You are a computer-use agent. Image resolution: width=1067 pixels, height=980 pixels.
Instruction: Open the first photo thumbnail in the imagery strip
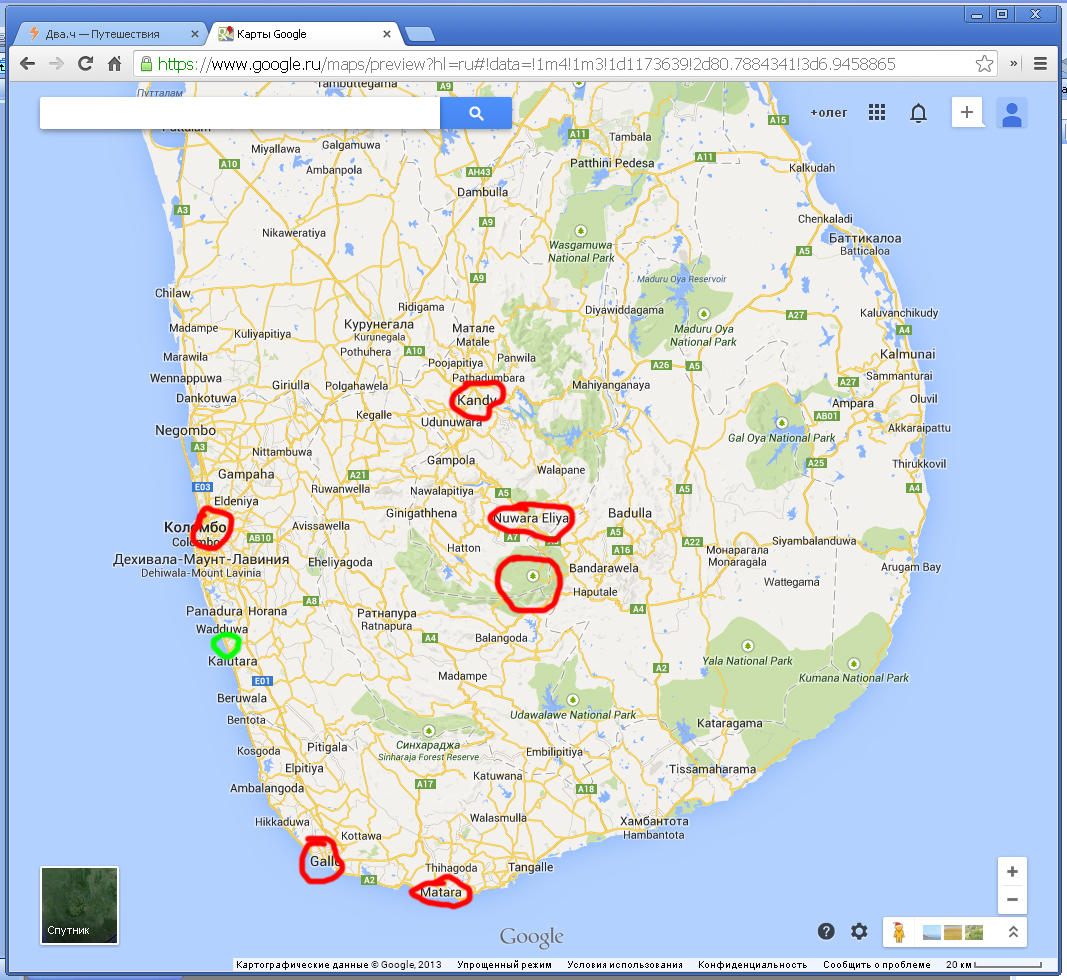coord(932,932)
